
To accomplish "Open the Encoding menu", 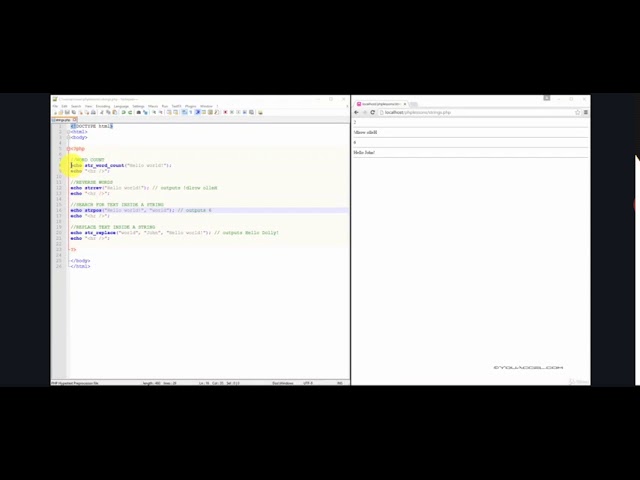I will (x=103, y=106).
